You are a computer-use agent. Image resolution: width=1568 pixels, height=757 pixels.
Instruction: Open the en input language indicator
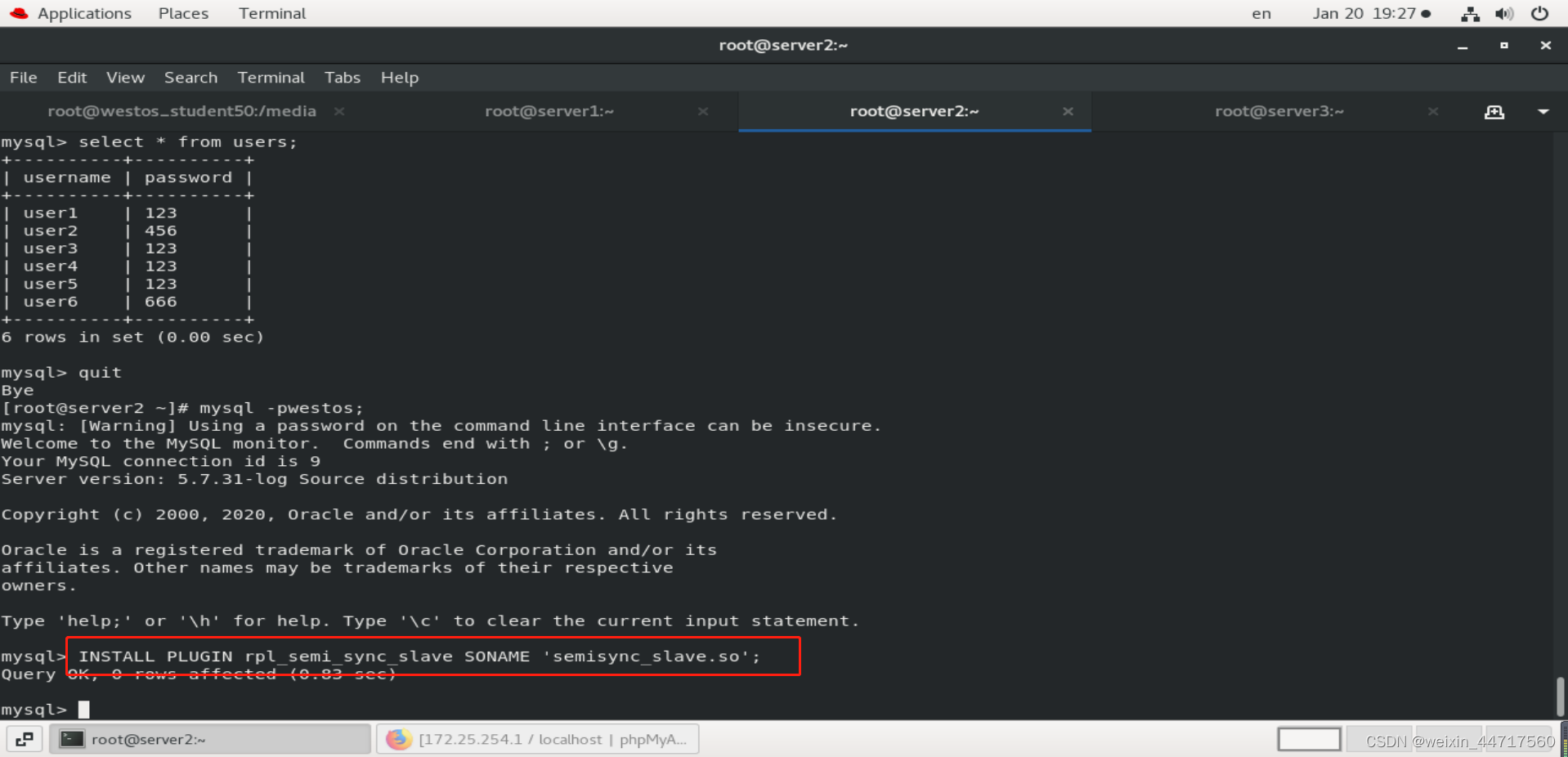(1261, 13)
